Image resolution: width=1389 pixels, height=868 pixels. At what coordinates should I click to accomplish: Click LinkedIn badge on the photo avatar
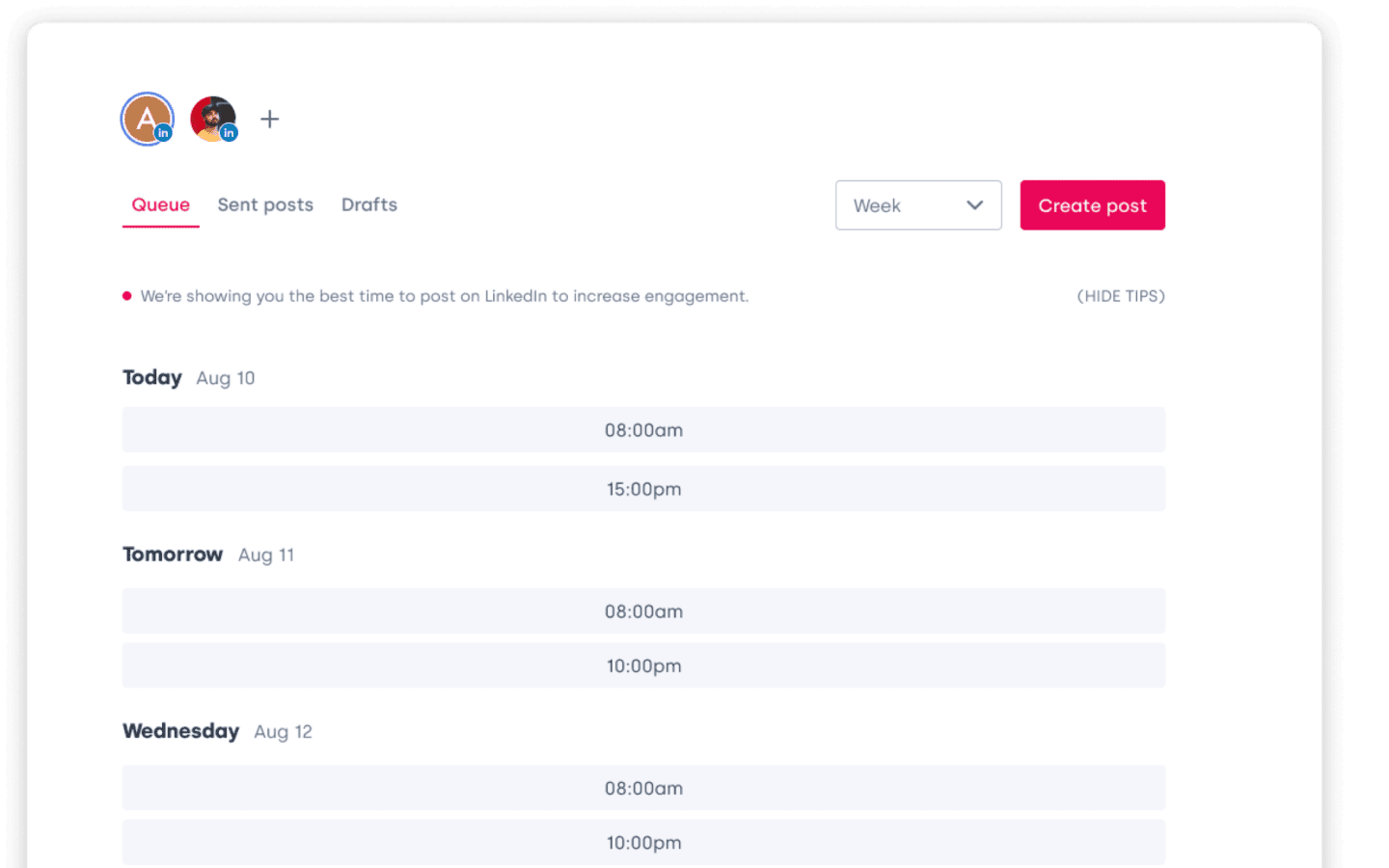229,133
